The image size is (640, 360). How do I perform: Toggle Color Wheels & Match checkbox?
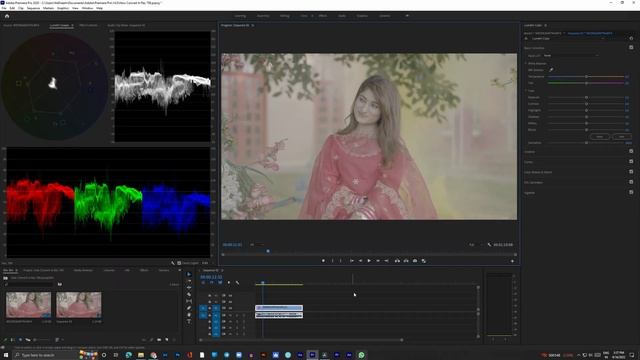pos(631,172)
